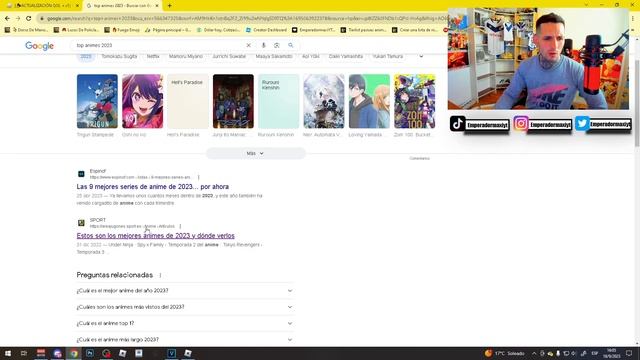Select the '2023' filter chip
This screenshot has width=640, height=360.
click(86, 56)
